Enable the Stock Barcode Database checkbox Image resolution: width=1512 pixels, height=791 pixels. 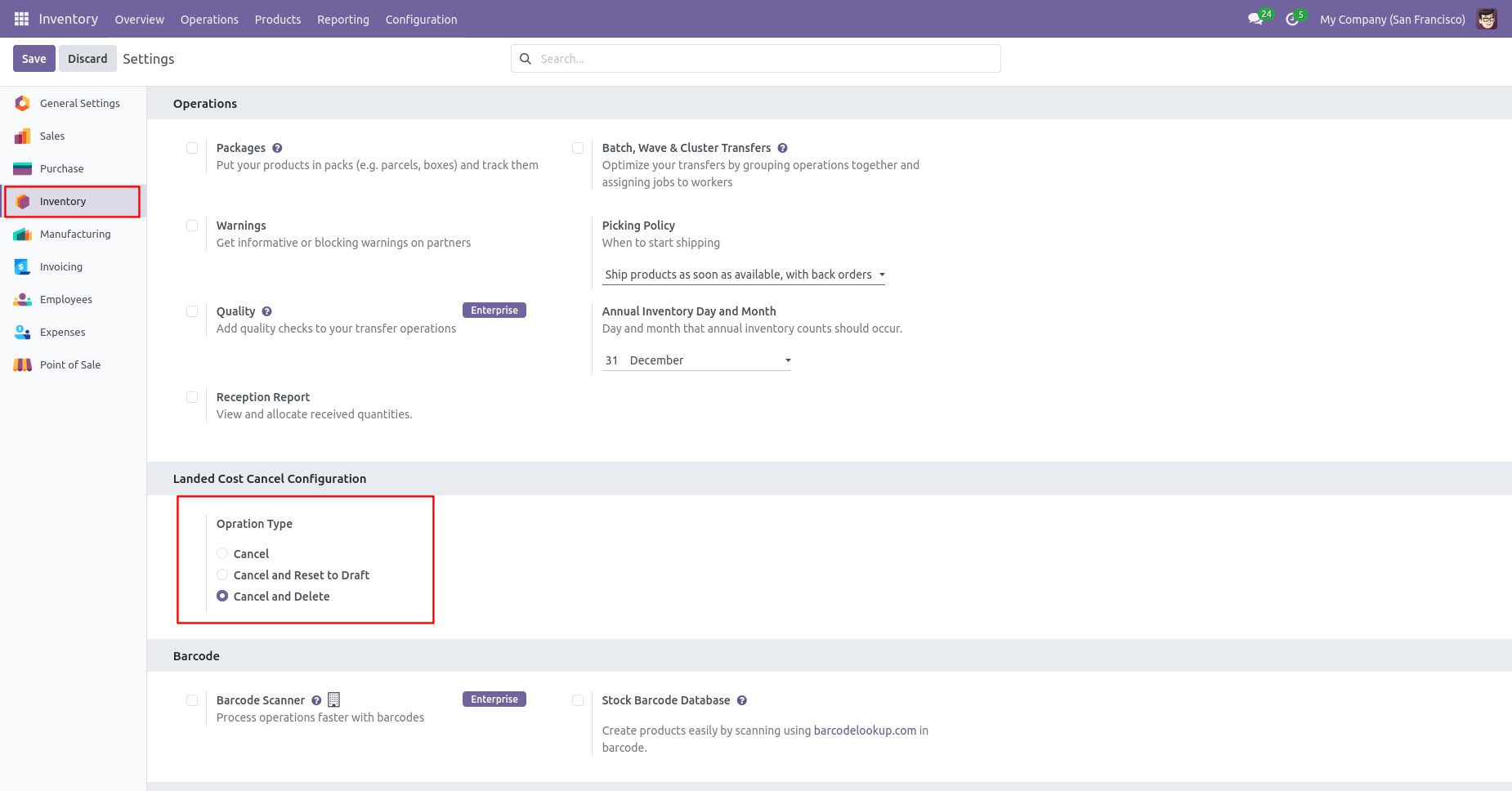point(578,700)
